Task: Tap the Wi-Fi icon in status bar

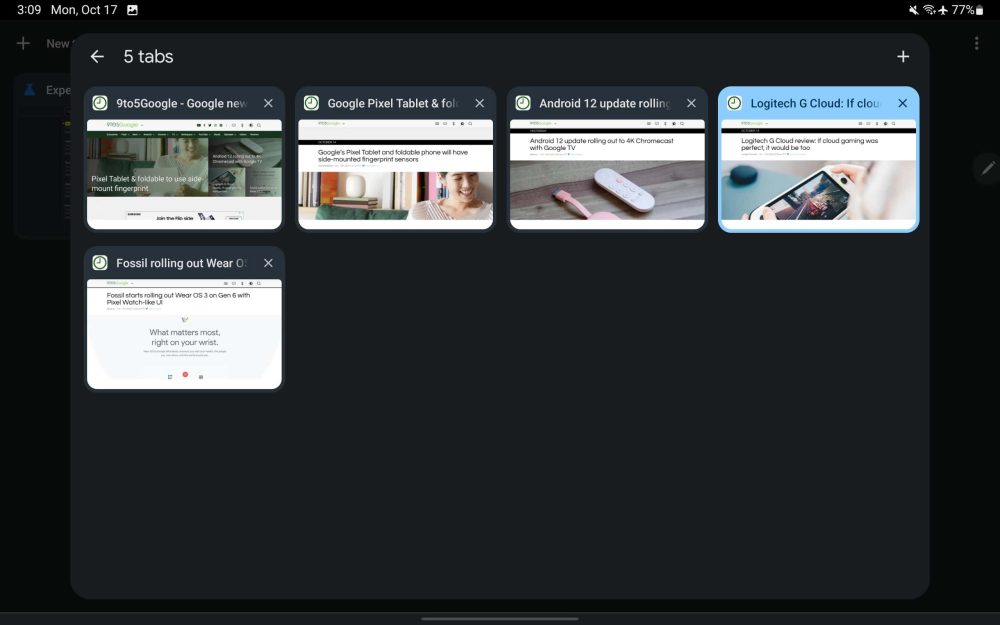Action: pyautogui.click(x=928, y=10)
